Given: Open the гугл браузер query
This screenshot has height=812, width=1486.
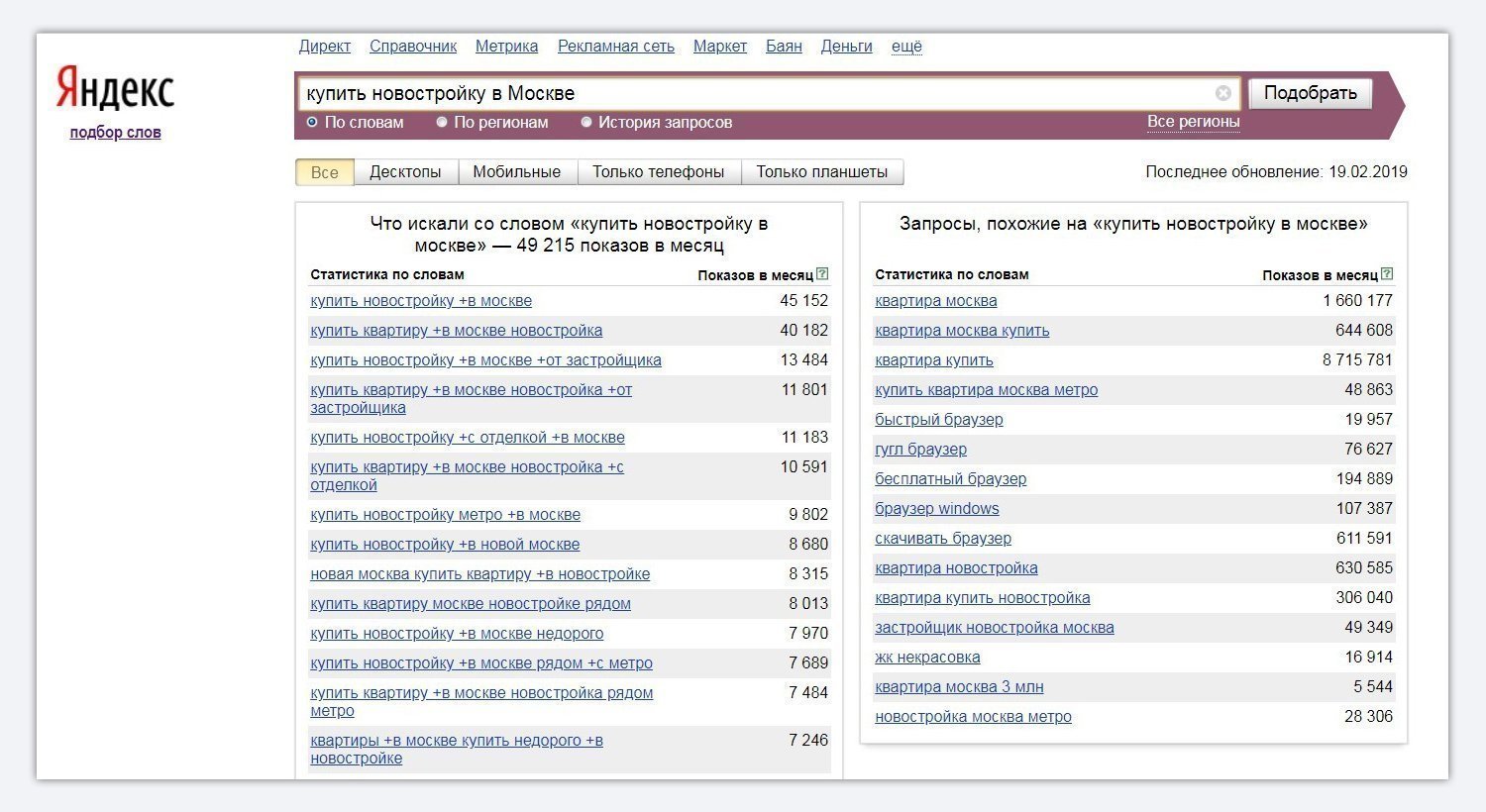Looking at the screenshot, I should click(921, 450).
